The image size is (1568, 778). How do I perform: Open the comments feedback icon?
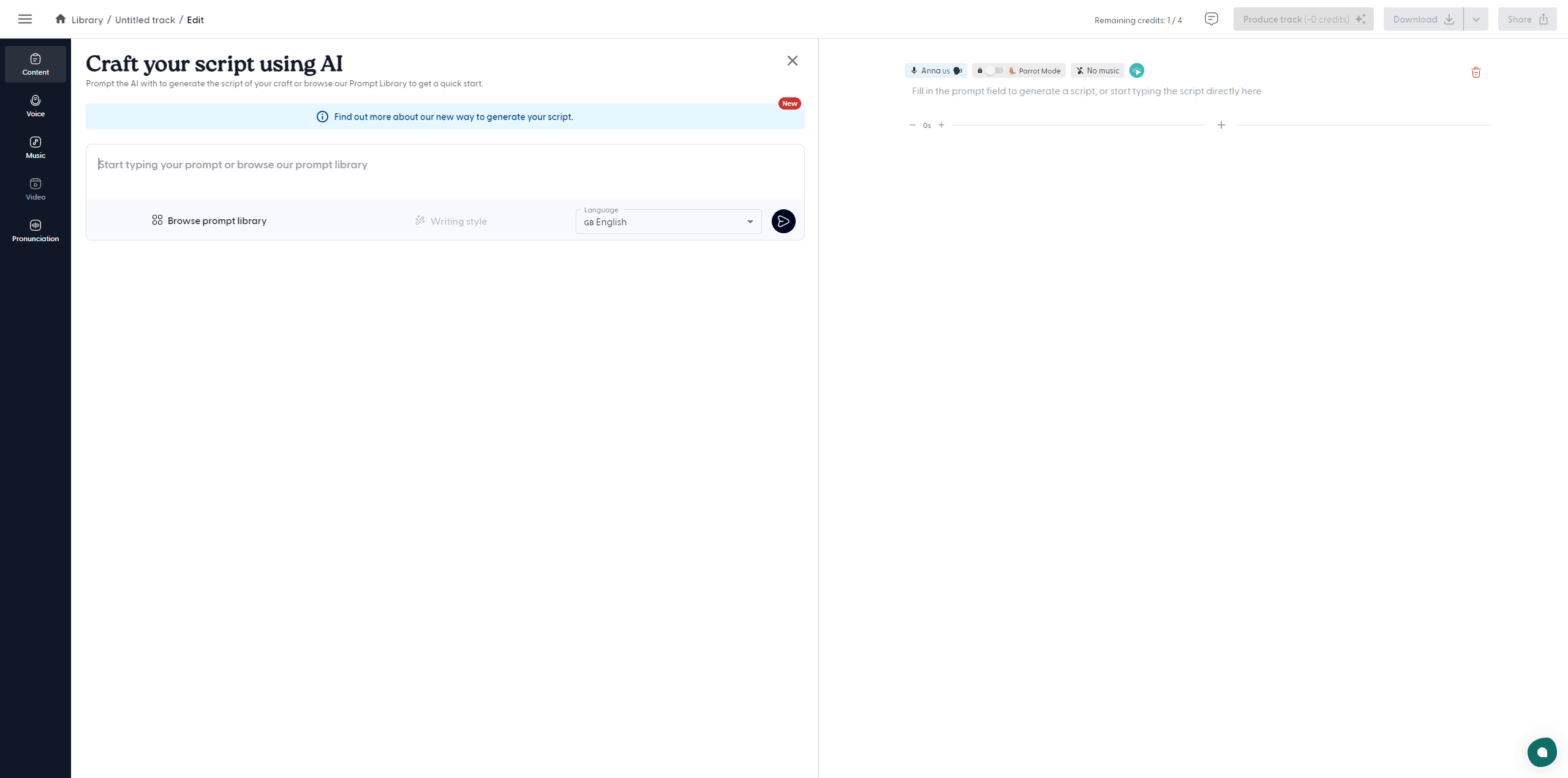point(1211,19)
